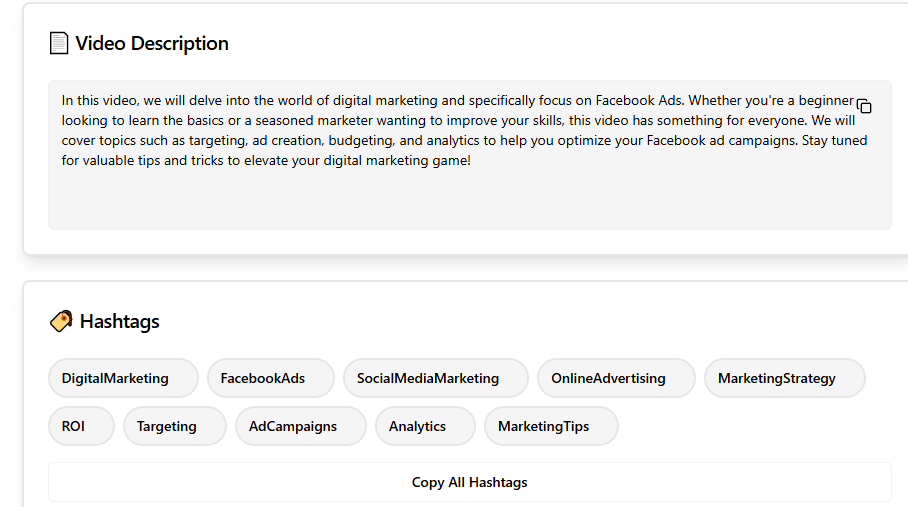Screen dimensions: 908x507
Task: Click the document icon beside Video Description
Action: (59, 43)
